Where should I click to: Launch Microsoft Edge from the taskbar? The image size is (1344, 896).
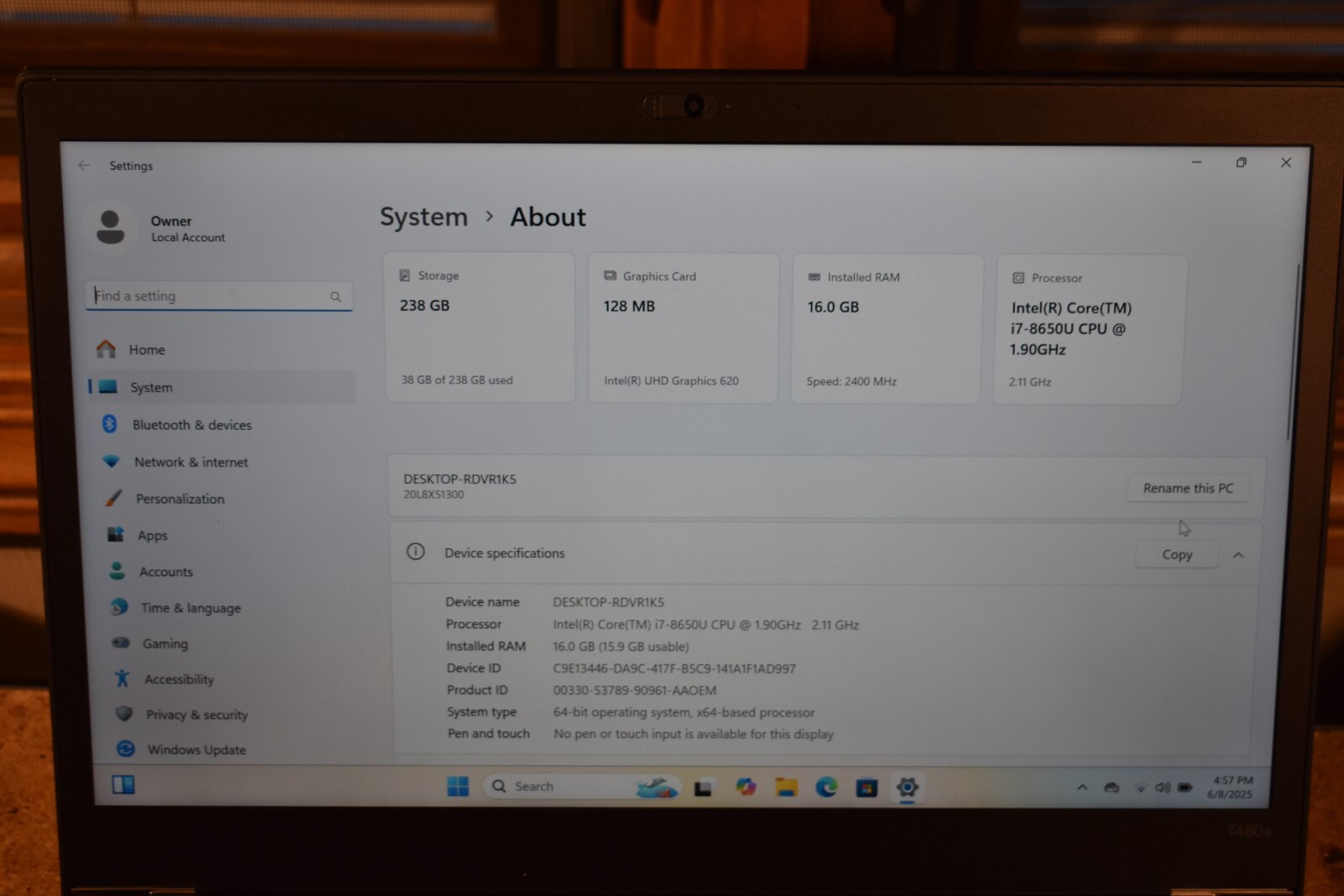[x=827, y=787]
